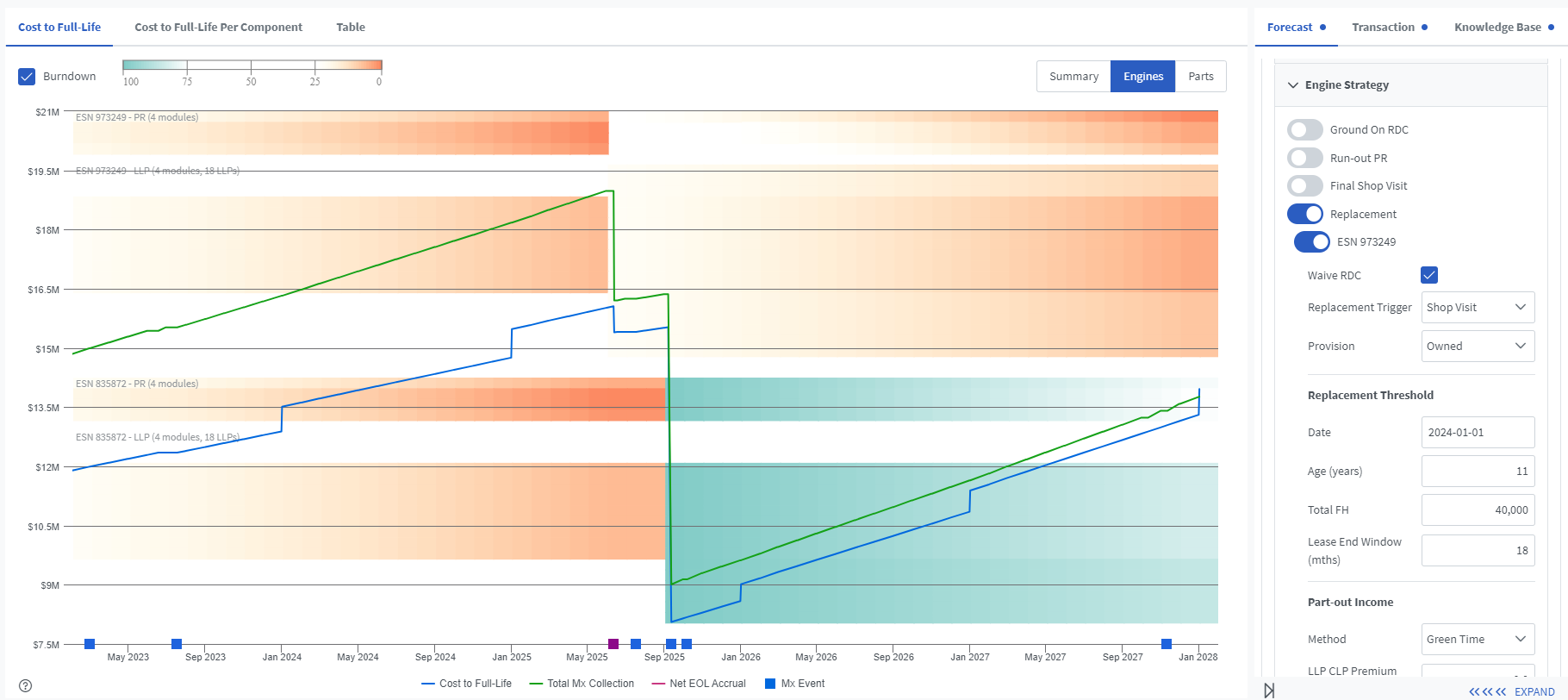This screenshot has width=1568, height=700.
Task: Switch to the Transaction tab
Action: tap(1389, 28)
